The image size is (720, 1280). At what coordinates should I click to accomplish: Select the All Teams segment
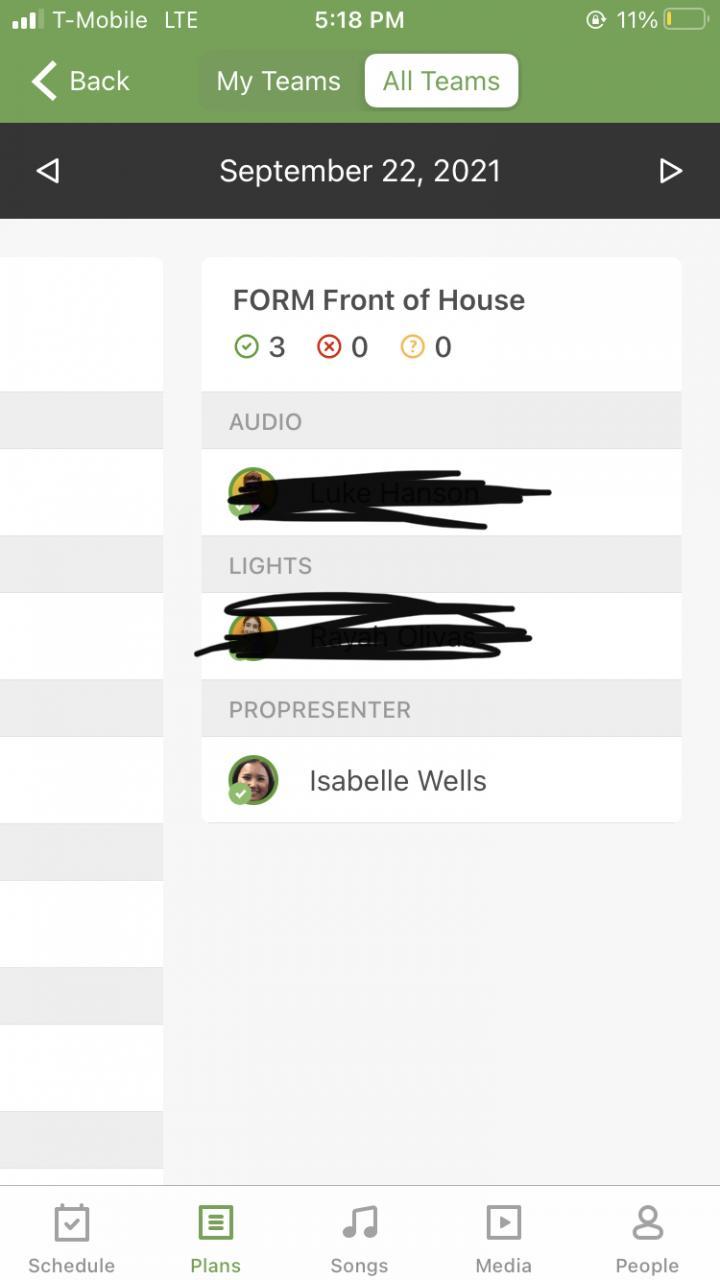[441, 81]
